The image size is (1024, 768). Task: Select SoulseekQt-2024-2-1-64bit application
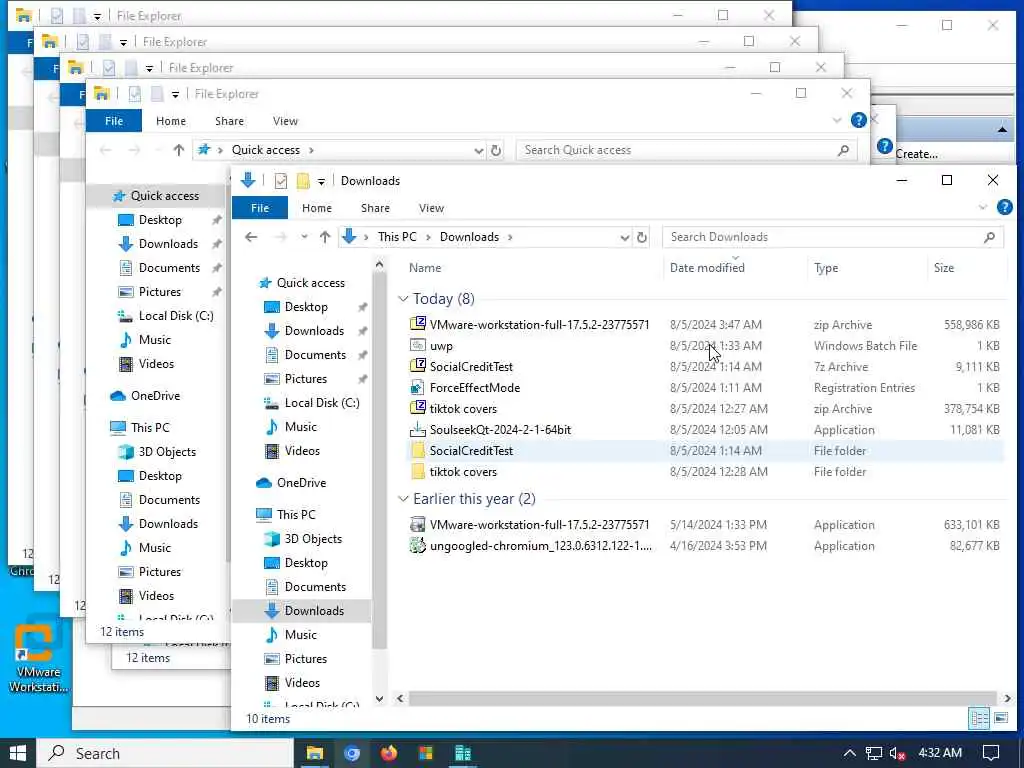[500, 429]
